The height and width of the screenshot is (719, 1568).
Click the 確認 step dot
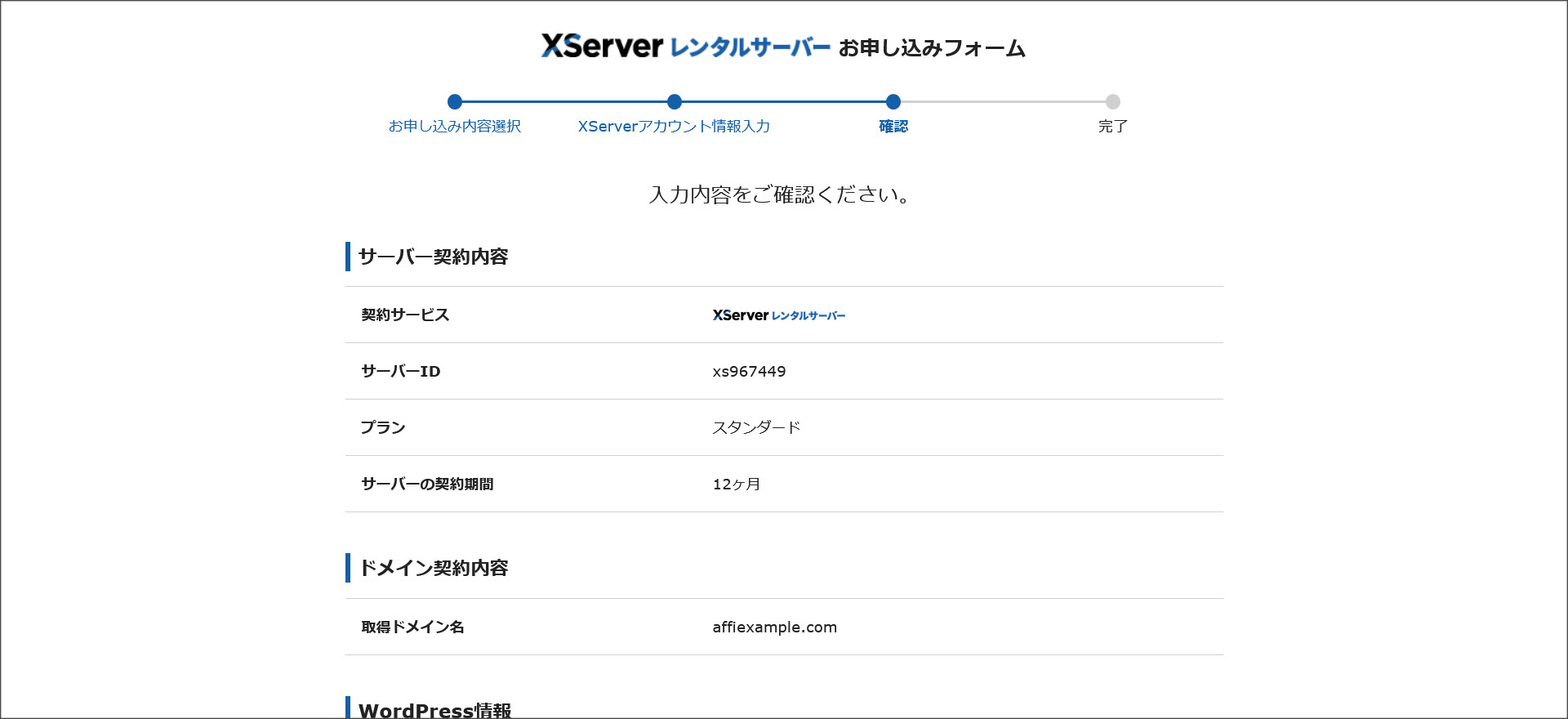893,102
